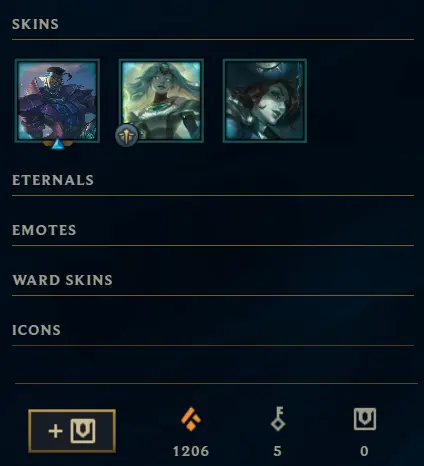Viewport: 424px width, 466px height.
Task: Click the 1206 orange essence amount
Action: [191, 451]
